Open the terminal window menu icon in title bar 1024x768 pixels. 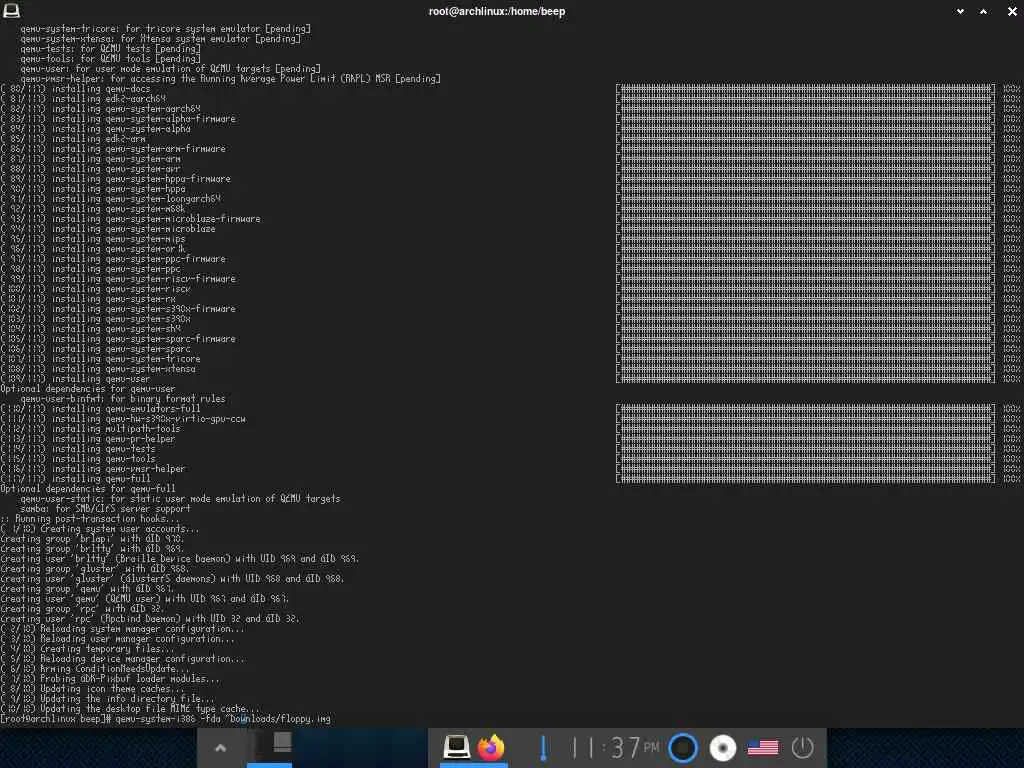coord(11,10)
